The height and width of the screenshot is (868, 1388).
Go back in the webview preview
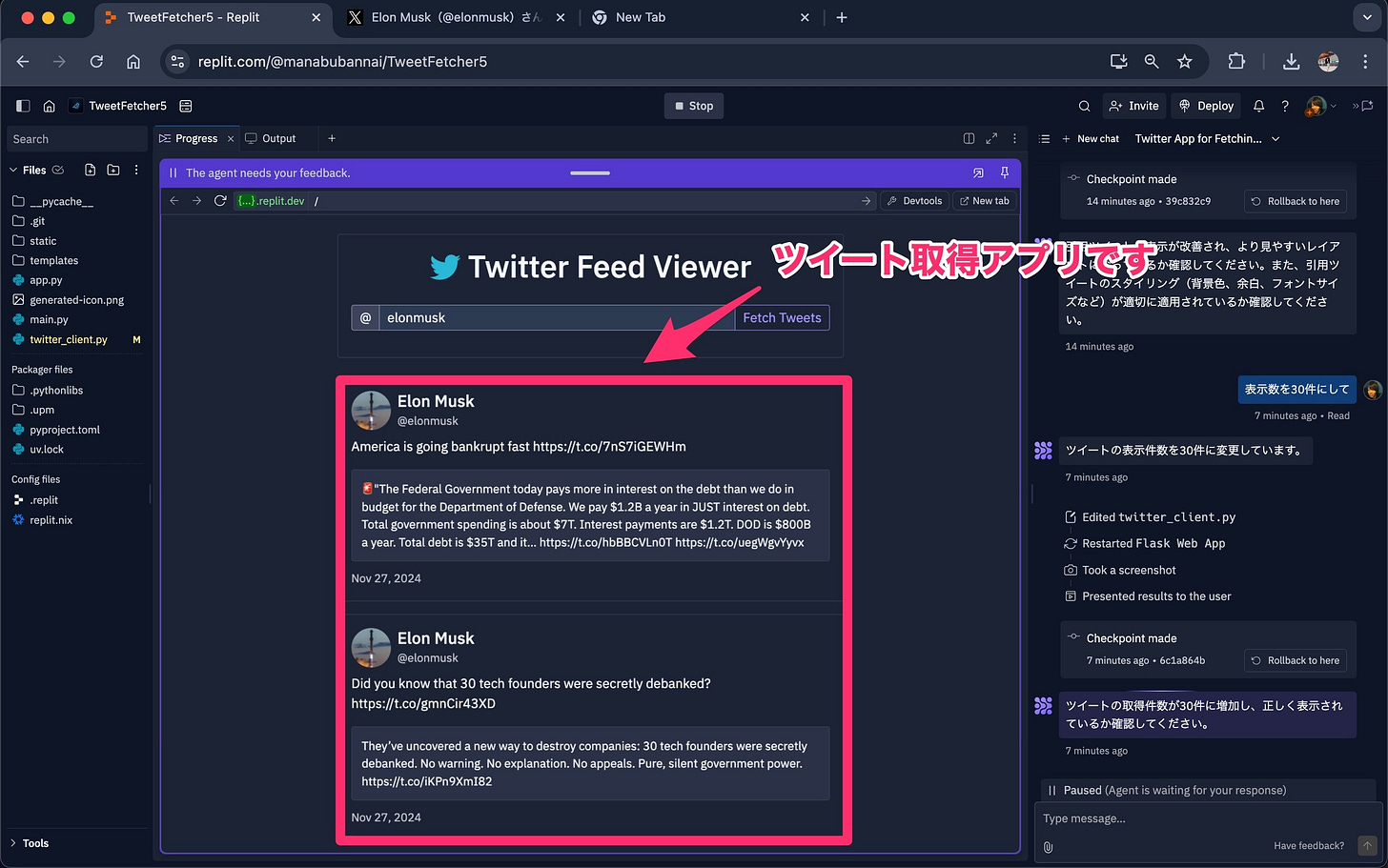pos(173,201)
